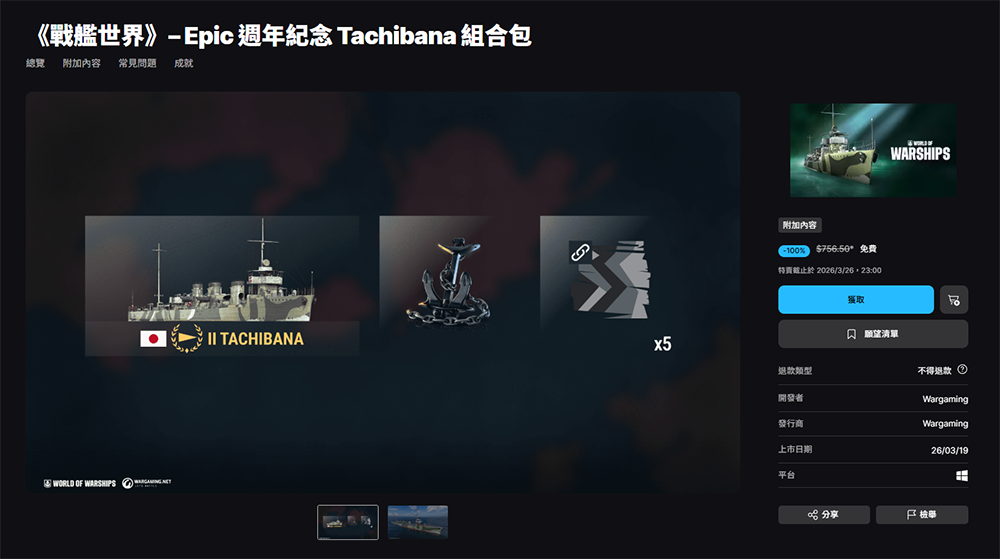Click the add-to-cart icon beside 獲取
The width and height of the screenshot is (1000, 559).
click(x=954, y=300)
